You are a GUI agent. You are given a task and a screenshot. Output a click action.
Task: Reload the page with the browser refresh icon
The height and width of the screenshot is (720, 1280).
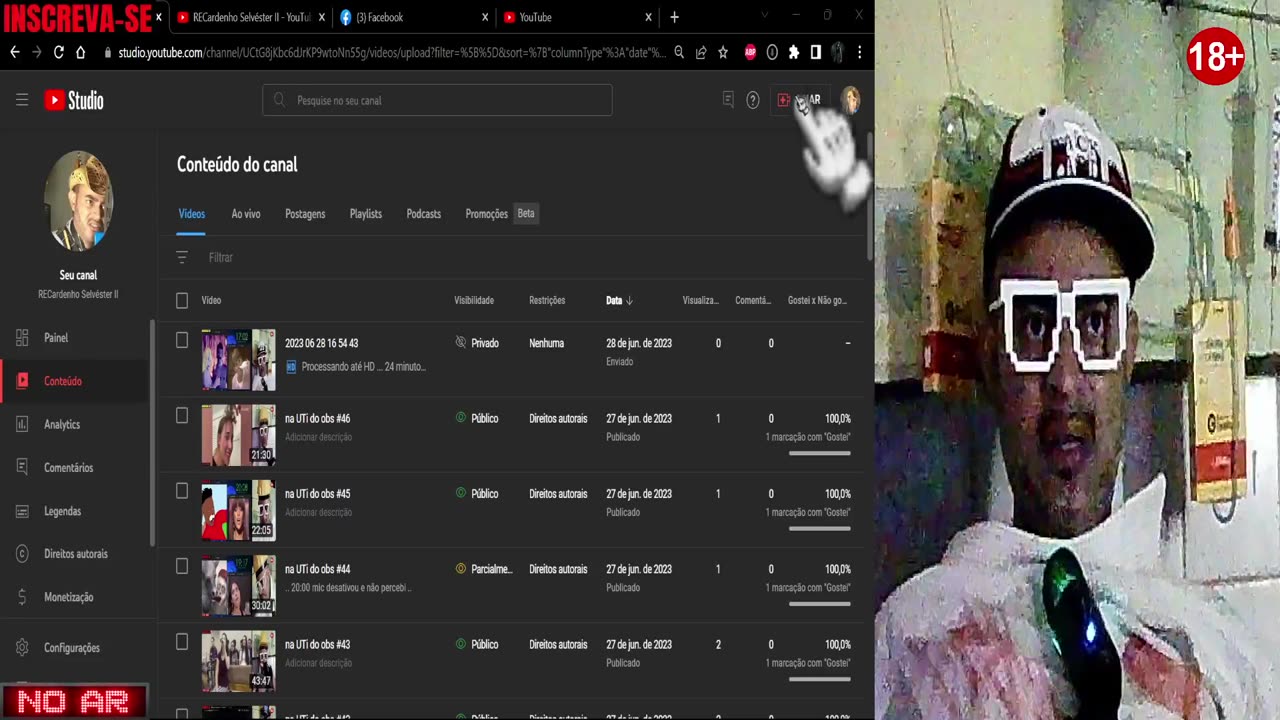59,52
